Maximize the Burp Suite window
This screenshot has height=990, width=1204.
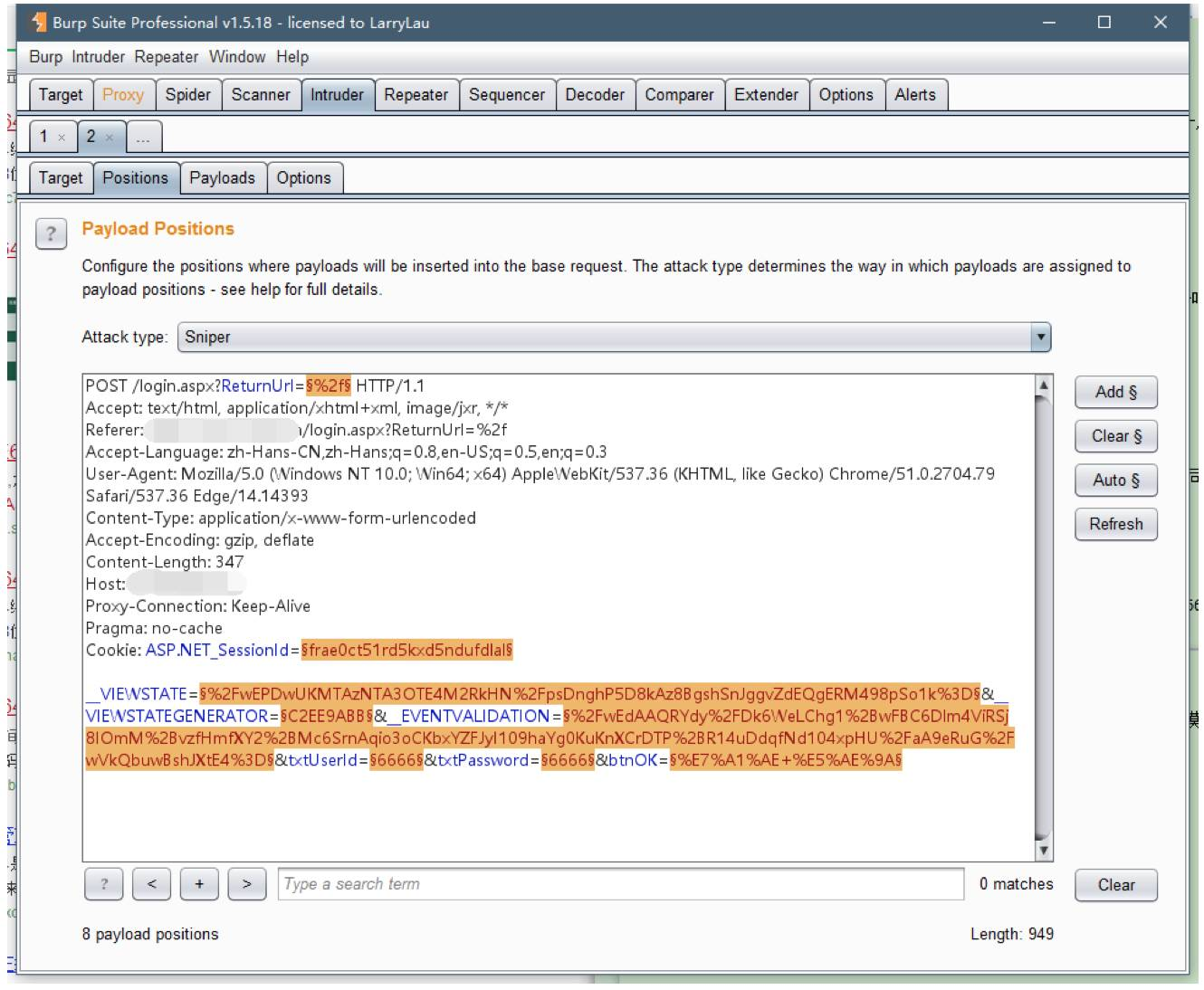[1104, 23]
